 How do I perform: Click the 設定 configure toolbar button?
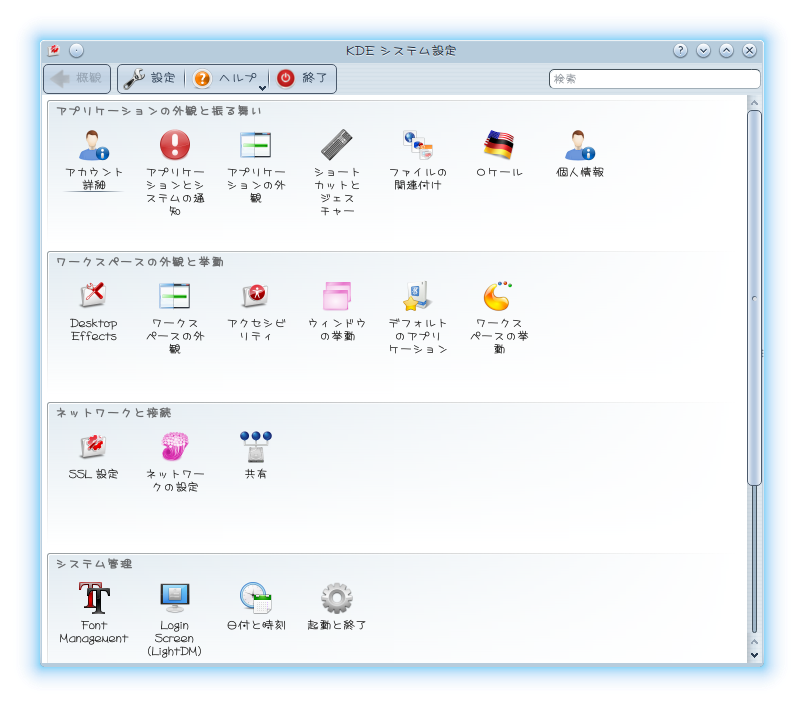150,78
